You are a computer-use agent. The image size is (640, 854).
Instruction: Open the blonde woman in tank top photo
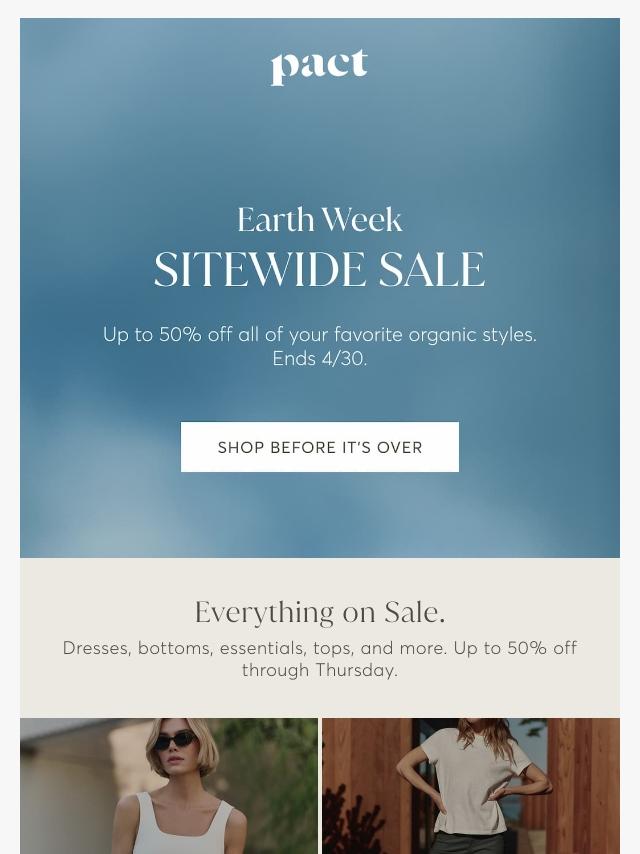click(x=169, y=786)
